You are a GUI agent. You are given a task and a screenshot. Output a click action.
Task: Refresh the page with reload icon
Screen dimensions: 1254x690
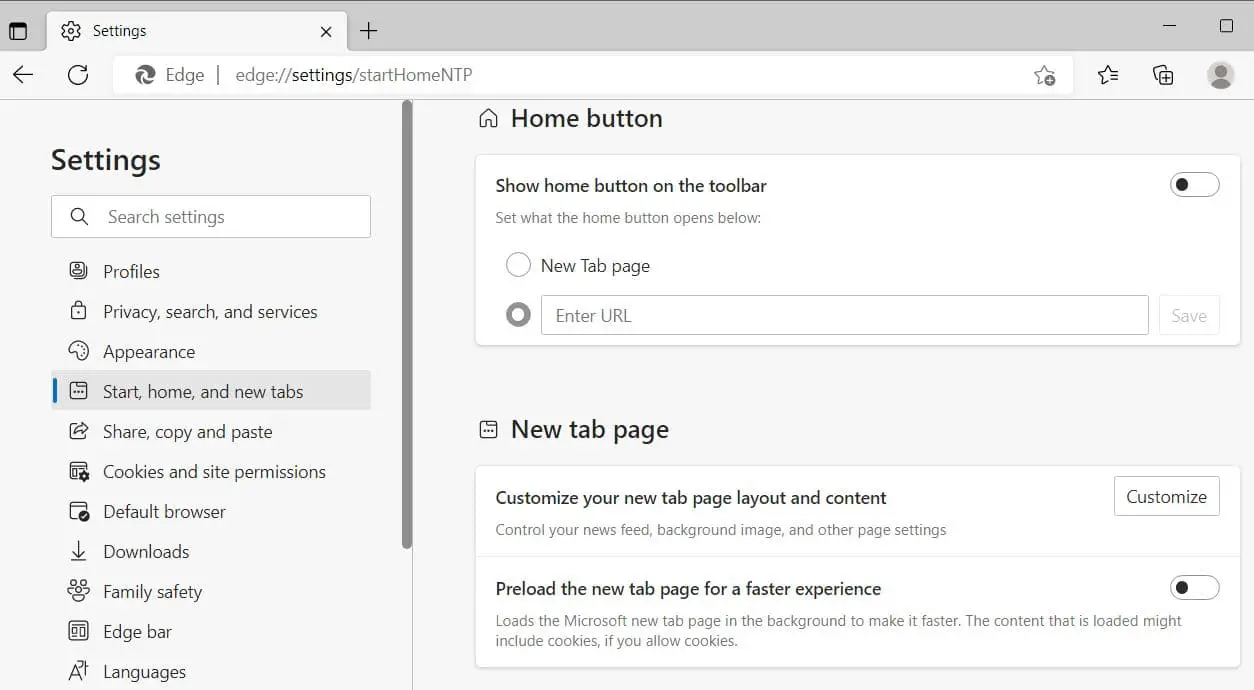(x=78, y=75)
